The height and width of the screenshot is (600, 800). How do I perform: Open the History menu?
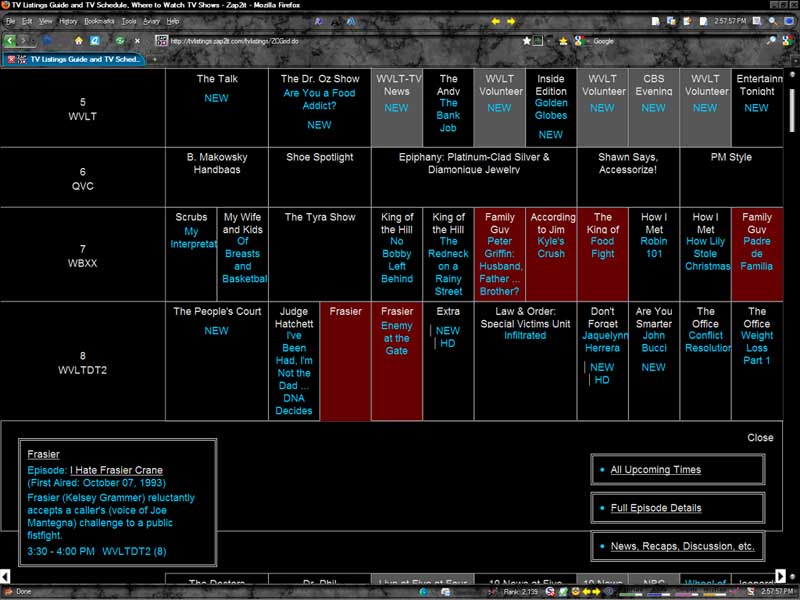pyautogui.click(x=68, y=21)
